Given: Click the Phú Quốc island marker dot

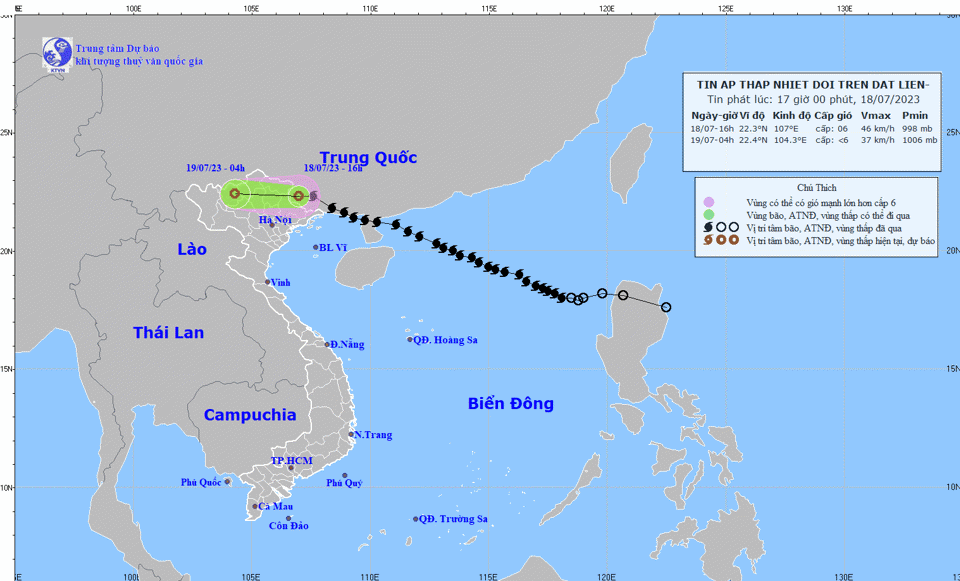Looking at the screenshot, I should 227,482.
